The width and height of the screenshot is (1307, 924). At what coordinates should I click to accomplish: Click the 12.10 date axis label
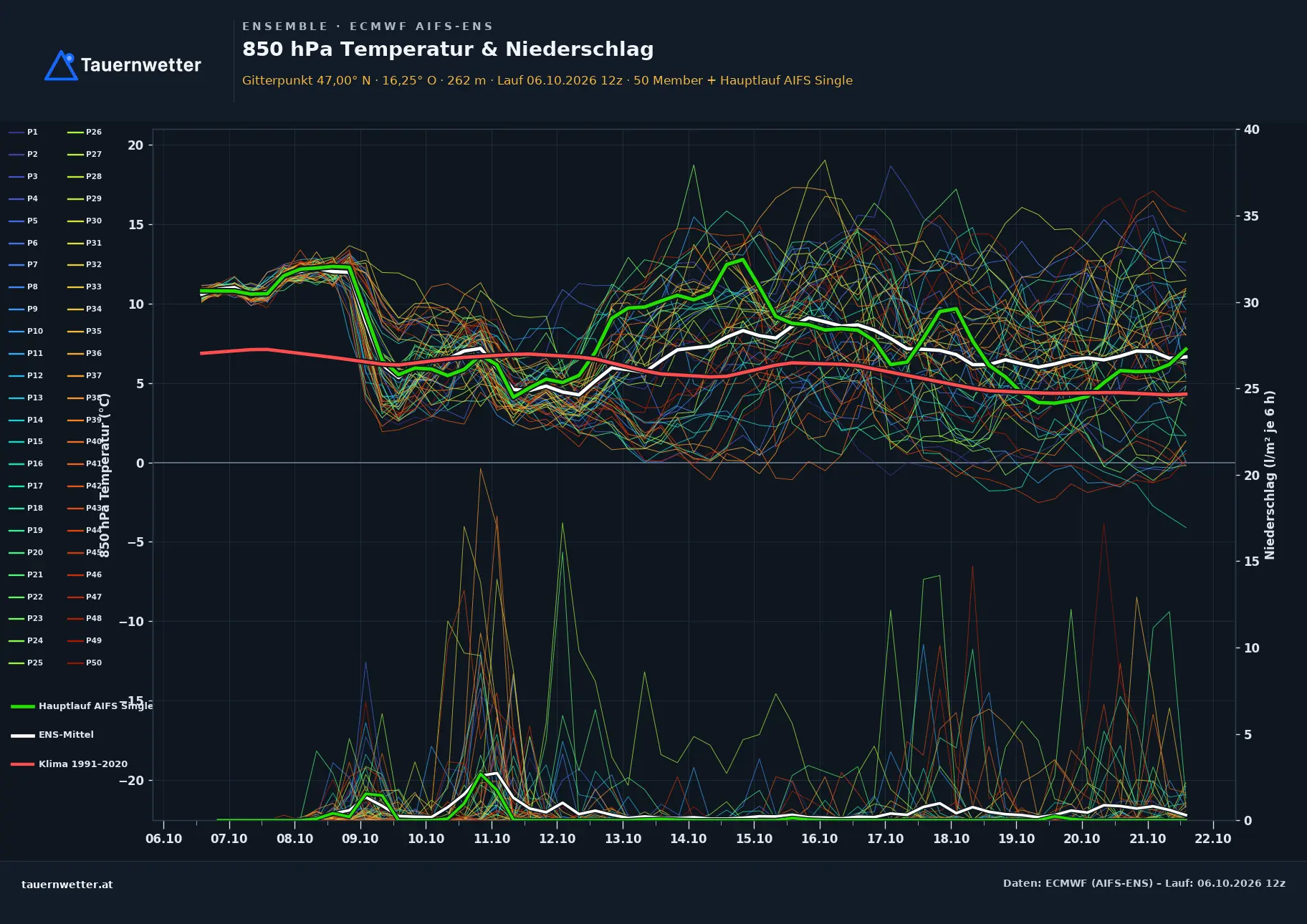tap(557, 839)
